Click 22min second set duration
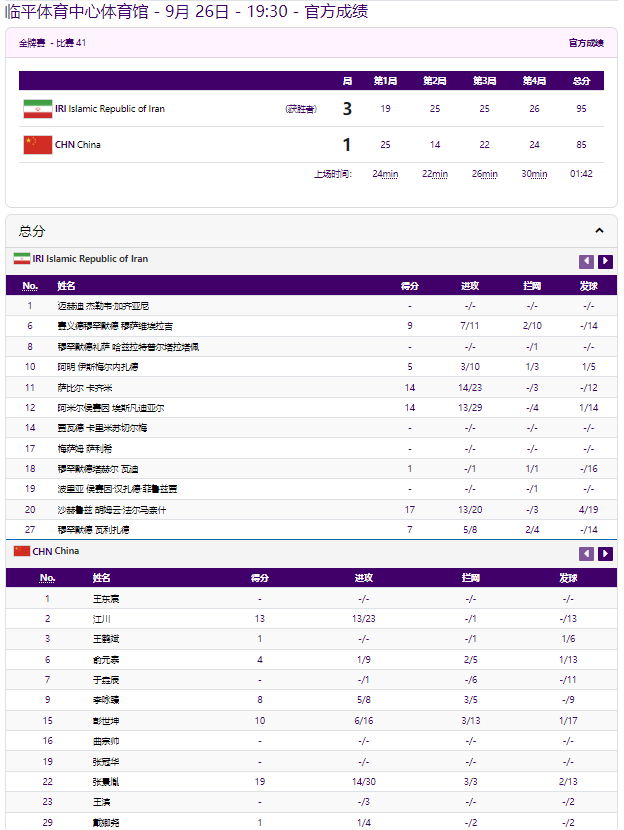The height and width of the screenshot is (830, 624). coord(435,174)
